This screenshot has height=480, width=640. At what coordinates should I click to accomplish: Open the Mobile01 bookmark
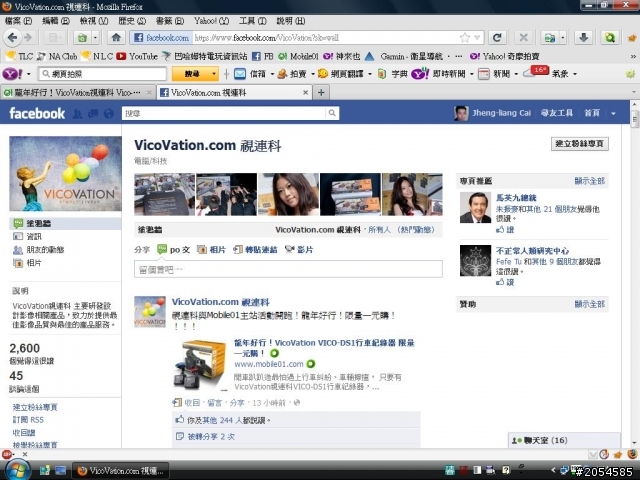[298, 56]
